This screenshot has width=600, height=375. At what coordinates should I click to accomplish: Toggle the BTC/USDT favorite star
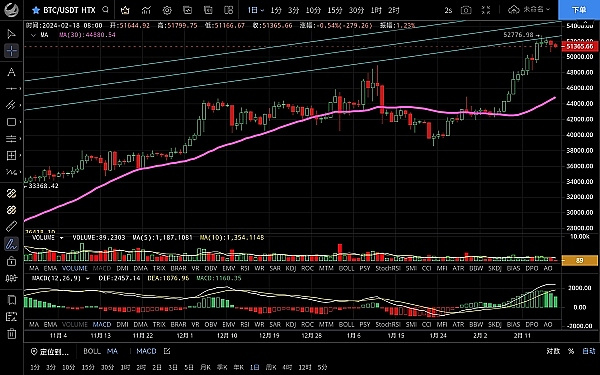[x=36, y=10]
